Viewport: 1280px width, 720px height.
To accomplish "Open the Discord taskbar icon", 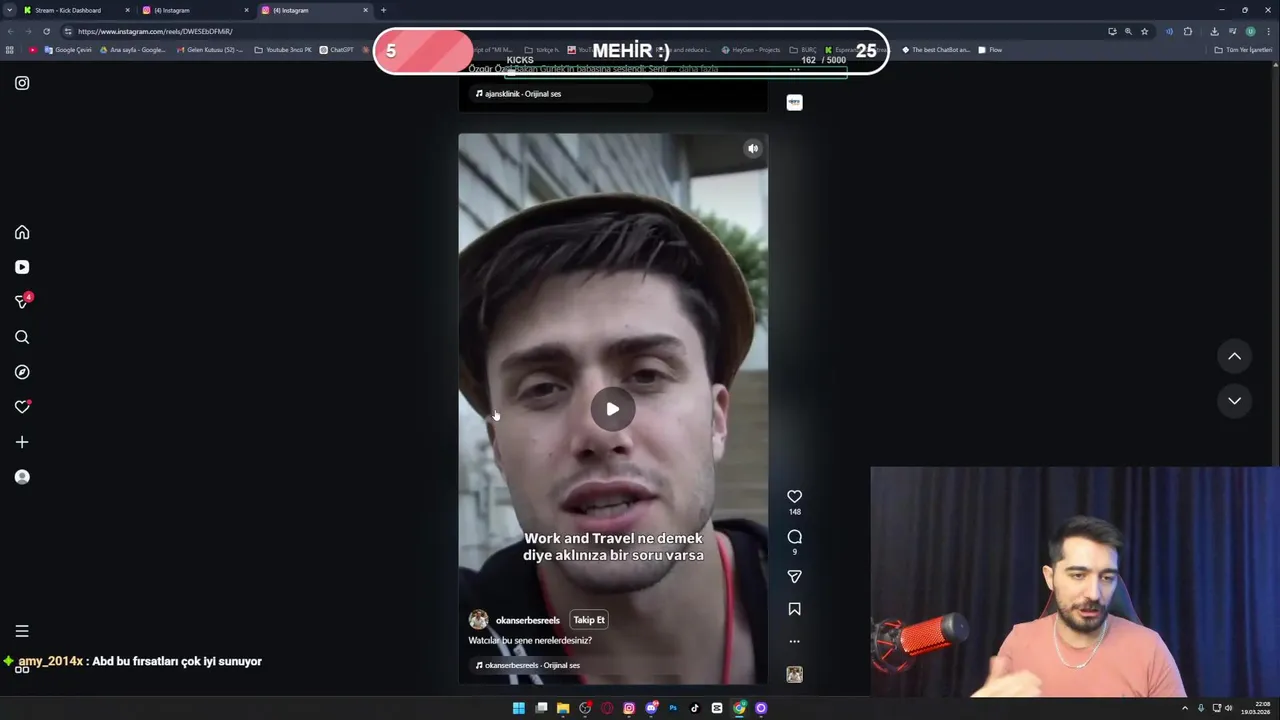I will [651, 708].
